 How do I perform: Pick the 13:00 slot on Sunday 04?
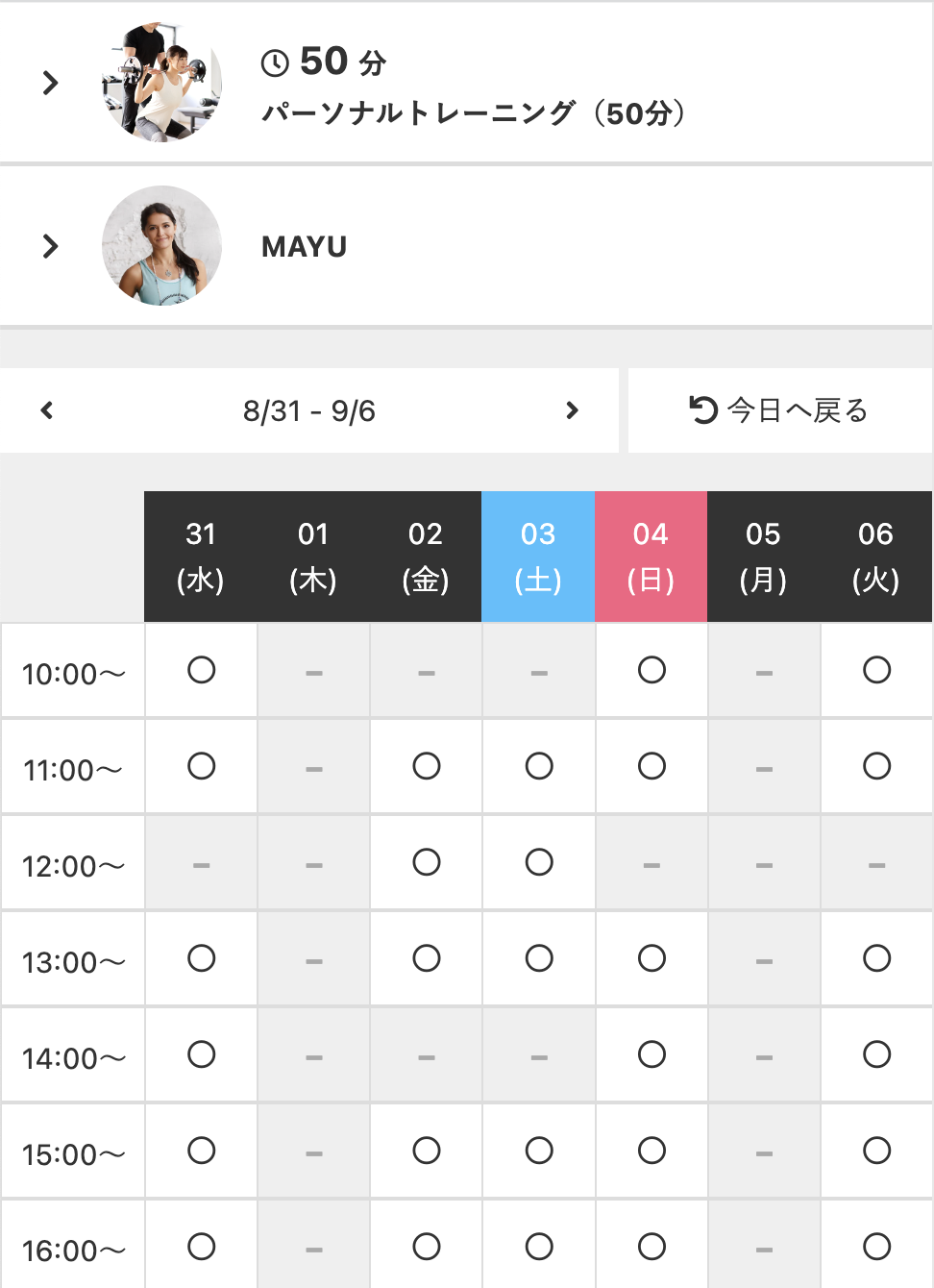[x=651, y=958]
